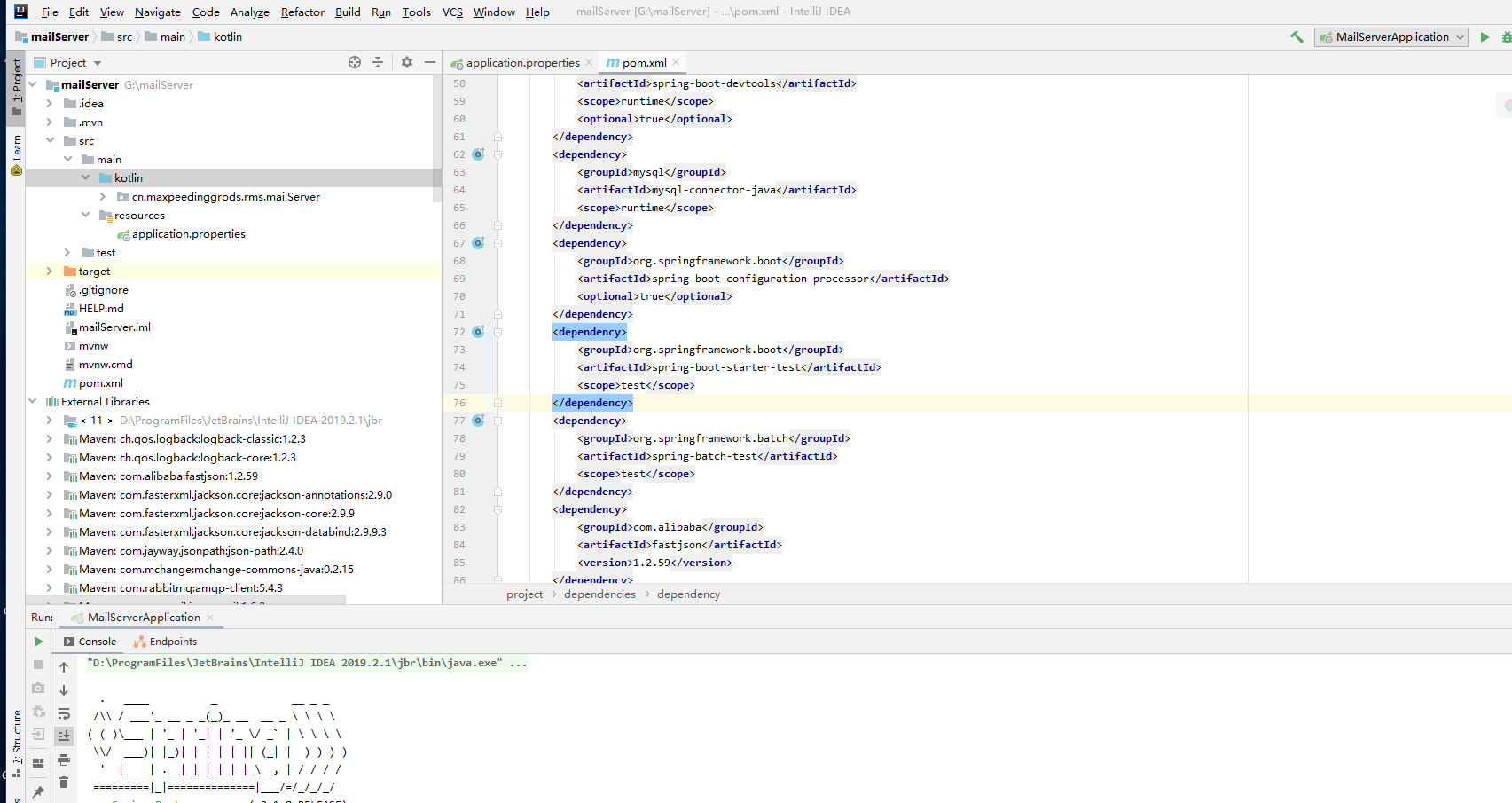Open the Endpoints tab in Run panel
This screenshot has width=1512, height=803.
[172, 642]
